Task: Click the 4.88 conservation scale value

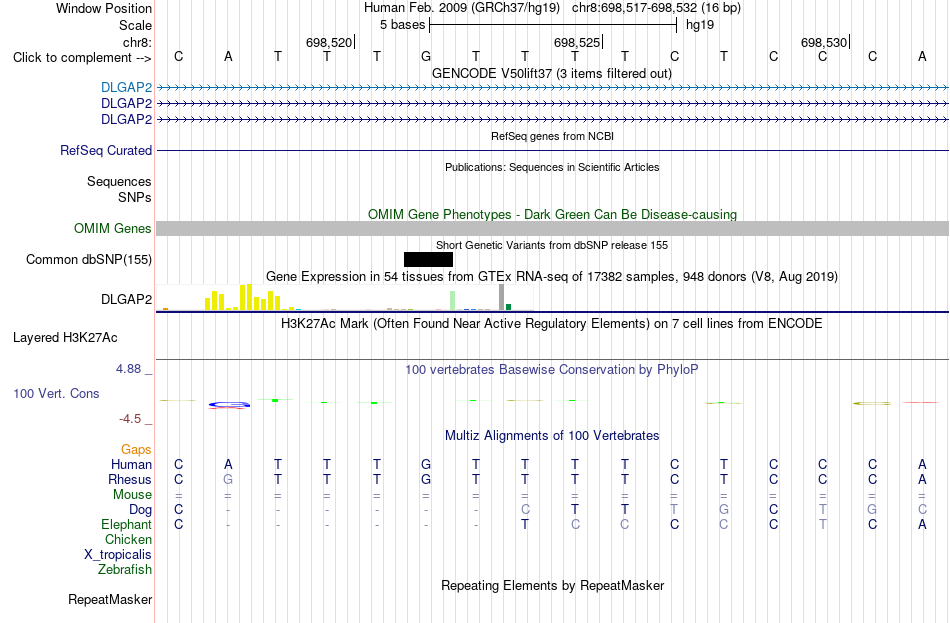Action: 128,368
